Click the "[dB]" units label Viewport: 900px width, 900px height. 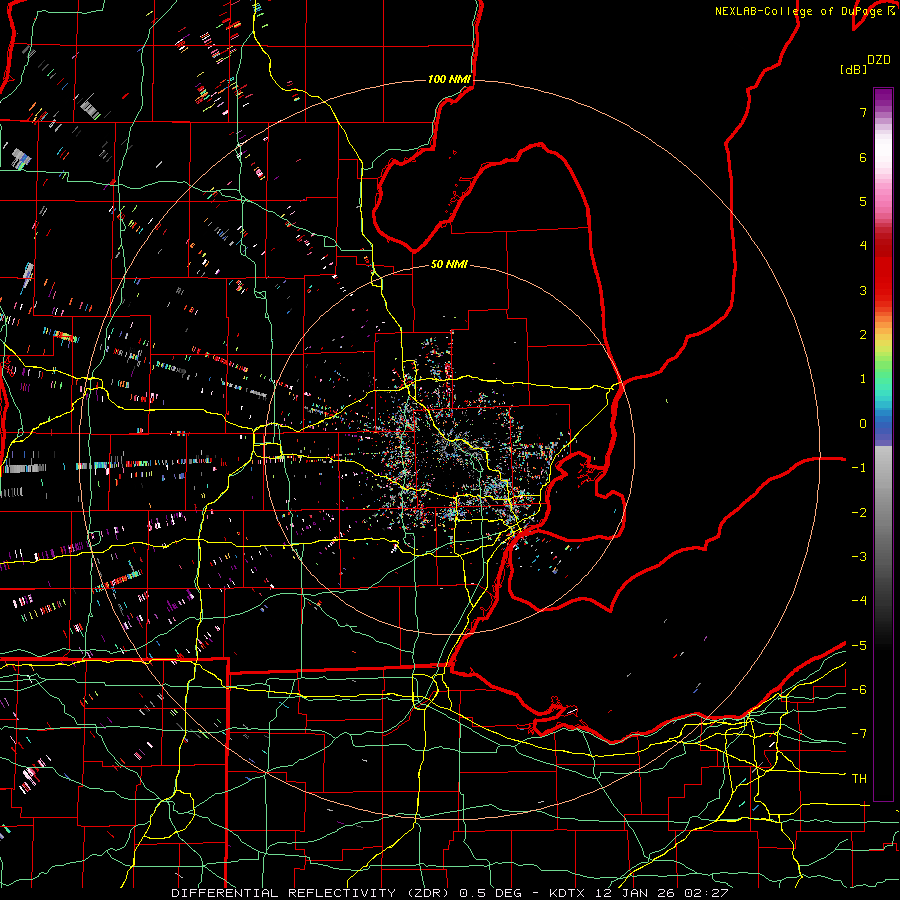coord(852,69)
